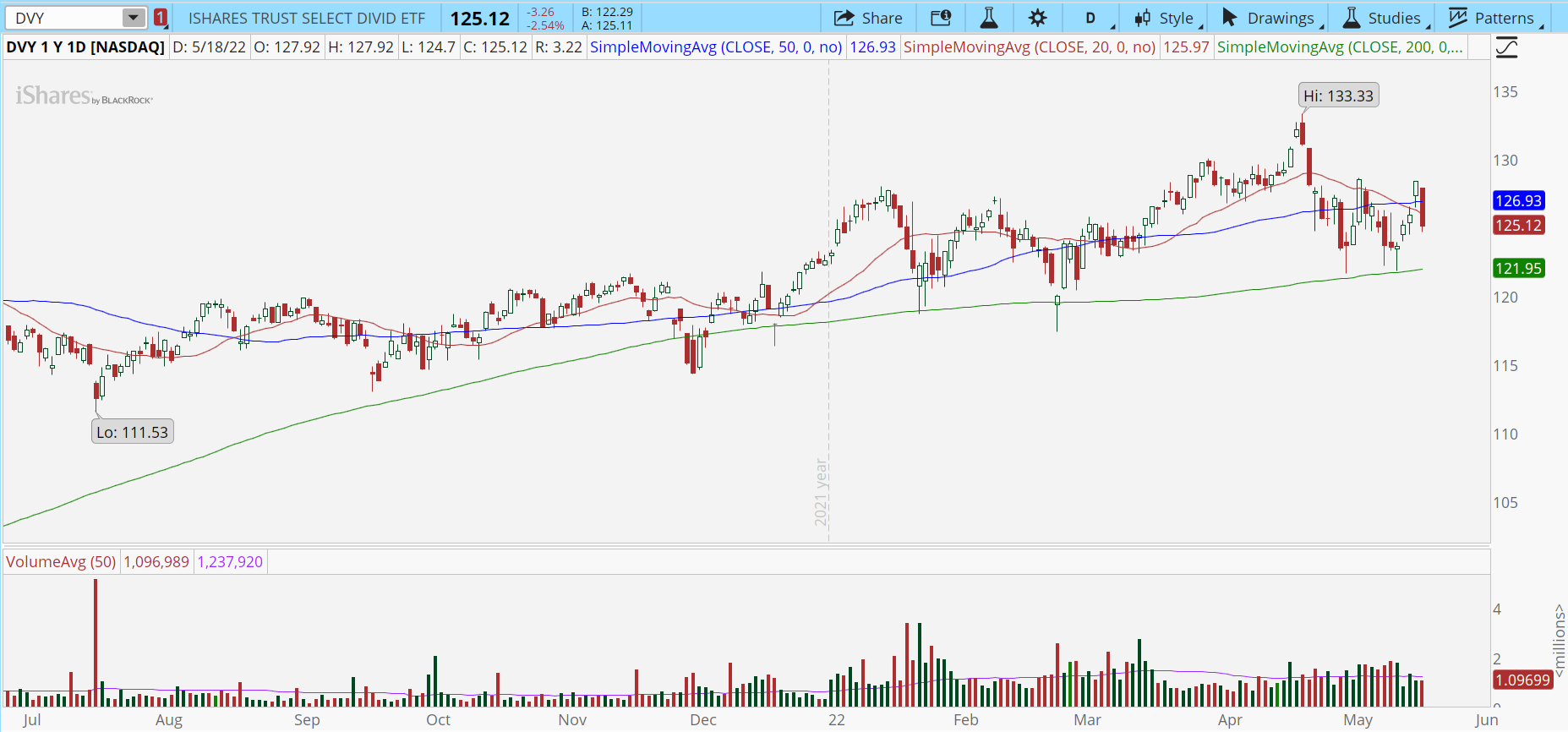
Task: Click the Nov label on the time axis
Action: 572,720
